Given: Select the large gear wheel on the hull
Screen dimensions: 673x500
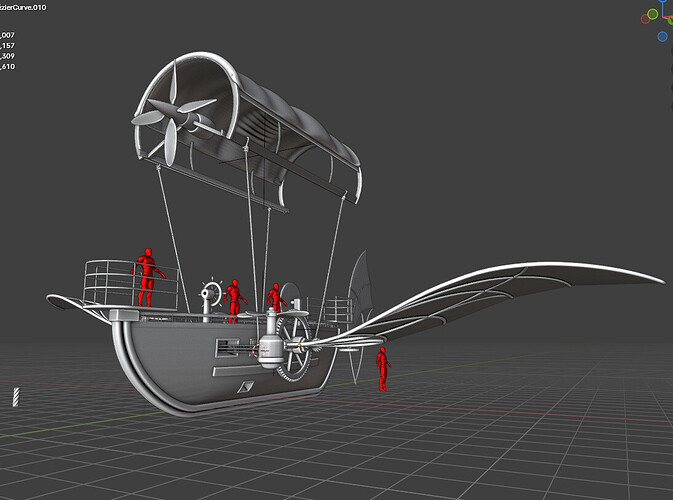Looking at the screenshot, I should coord(293,348).
